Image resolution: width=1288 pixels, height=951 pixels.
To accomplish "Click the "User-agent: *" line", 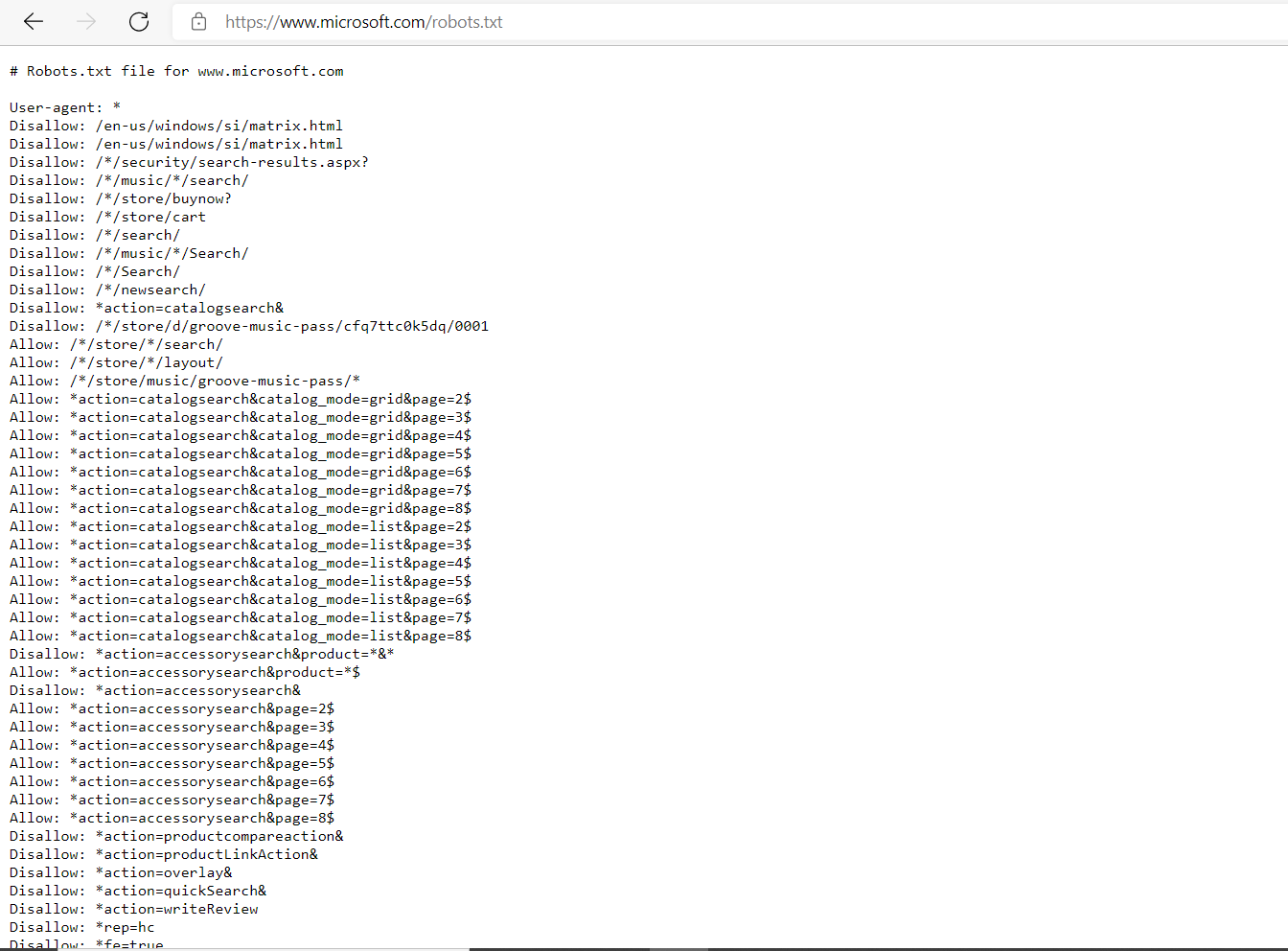I will (x=65, y=107).
